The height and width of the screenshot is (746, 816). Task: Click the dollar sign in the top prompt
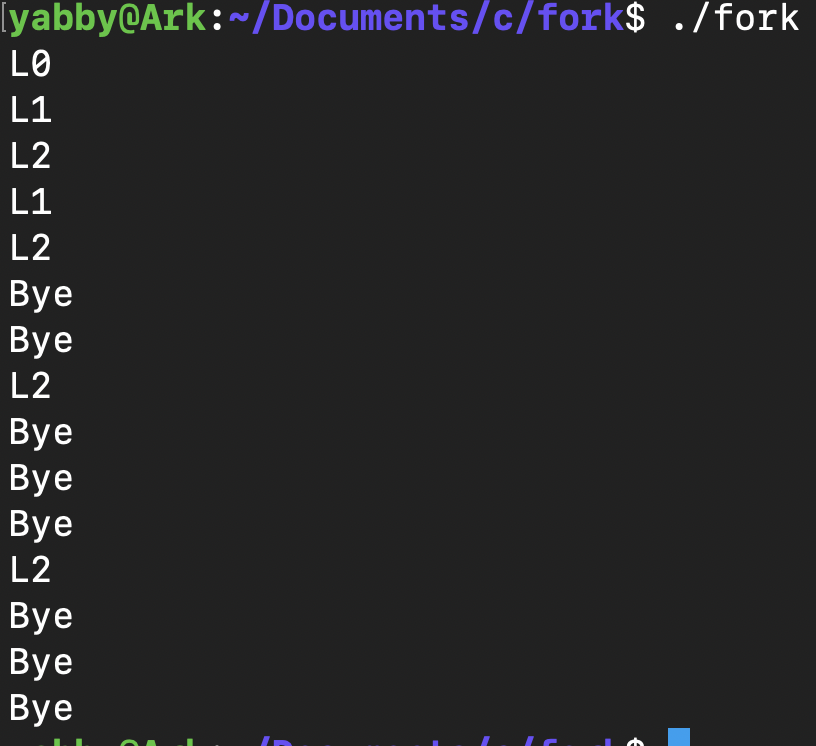(635, 19)
